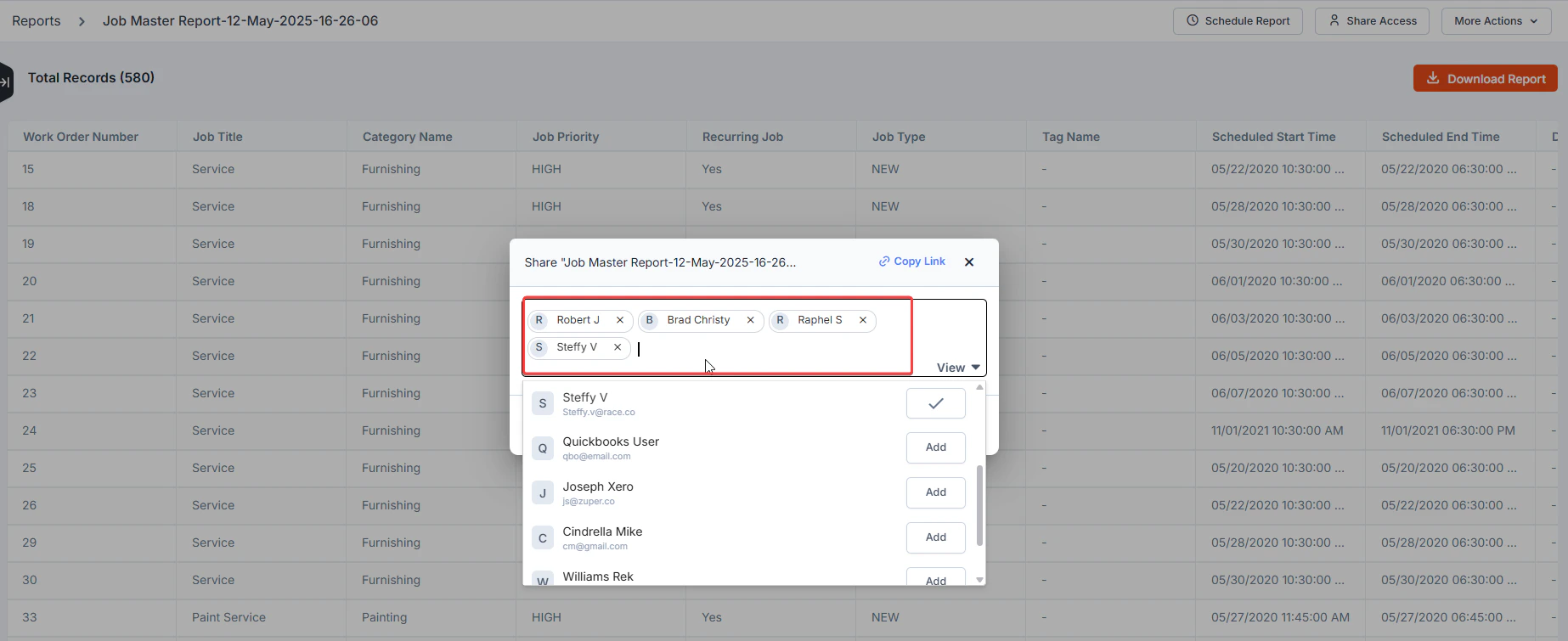This screenshot has width=1568, height=641.
Task: Click Robert J chip name
Action: 578,320
